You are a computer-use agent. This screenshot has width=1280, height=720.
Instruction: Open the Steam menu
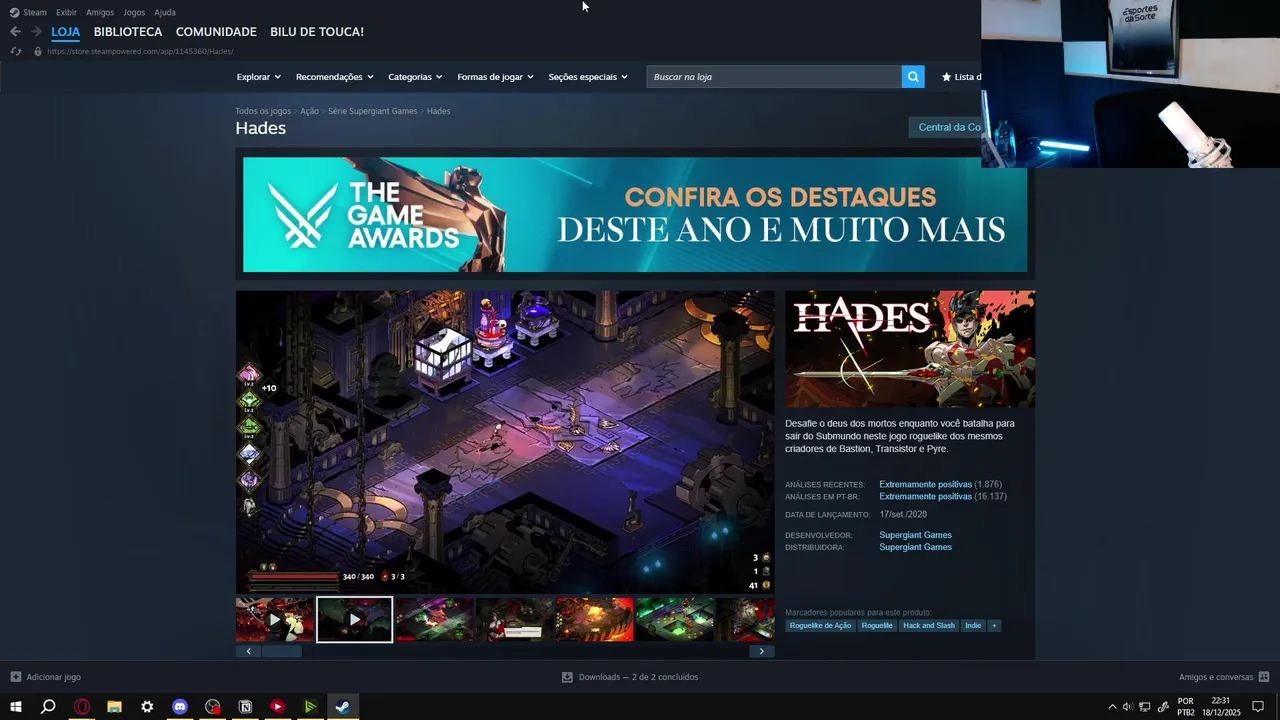point(35,12)
